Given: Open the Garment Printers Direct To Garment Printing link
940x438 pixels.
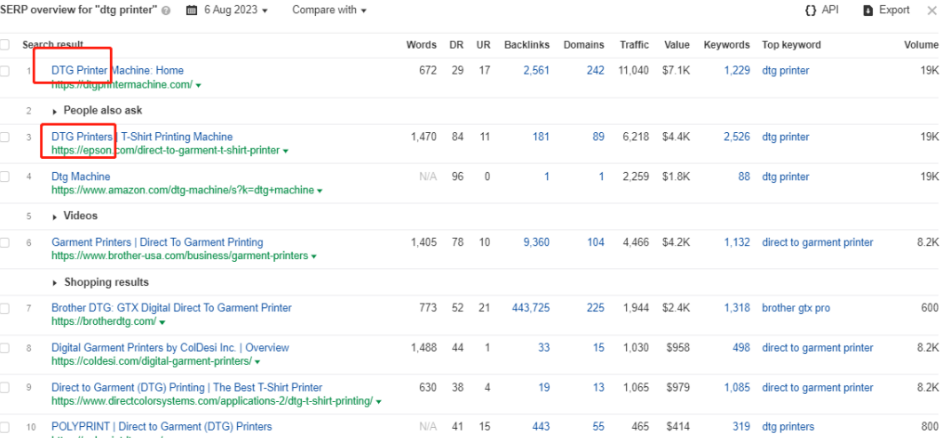Looking at the screenshot, I should 157,242.
